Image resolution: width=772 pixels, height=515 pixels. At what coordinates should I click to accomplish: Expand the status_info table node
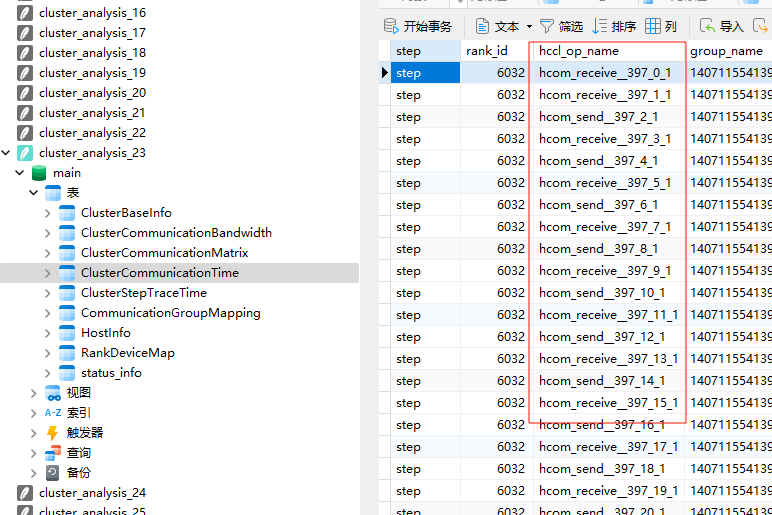pos(47,373)
